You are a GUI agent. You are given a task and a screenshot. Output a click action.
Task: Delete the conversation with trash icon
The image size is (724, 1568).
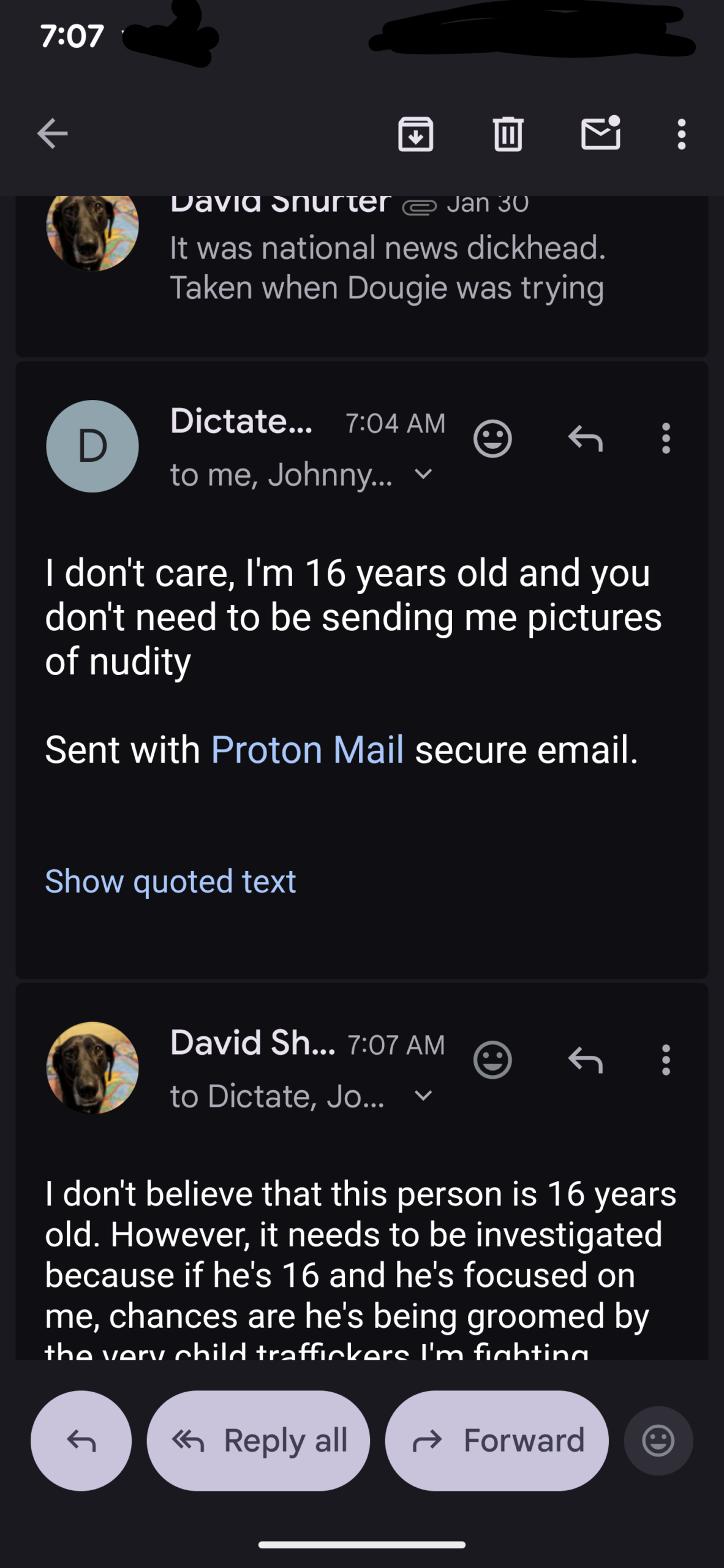[x=508, y=134]
